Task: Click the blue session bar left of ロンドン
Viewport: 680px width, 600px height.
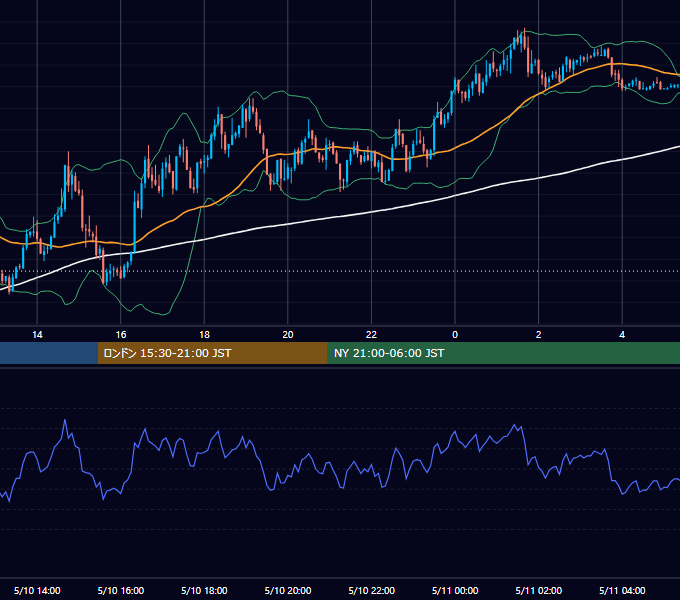Action: point(49,353)
